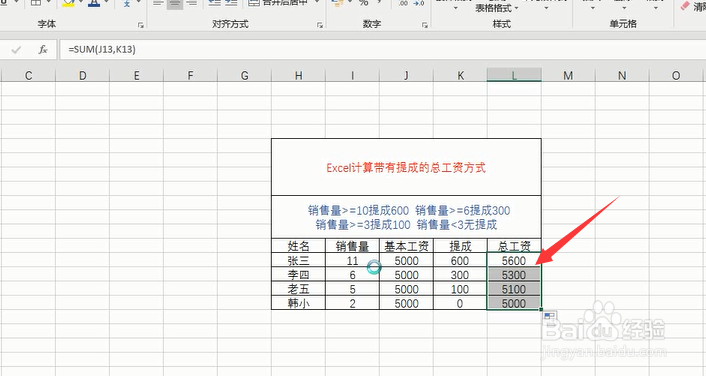Select column H header

(x=299, y=75)
